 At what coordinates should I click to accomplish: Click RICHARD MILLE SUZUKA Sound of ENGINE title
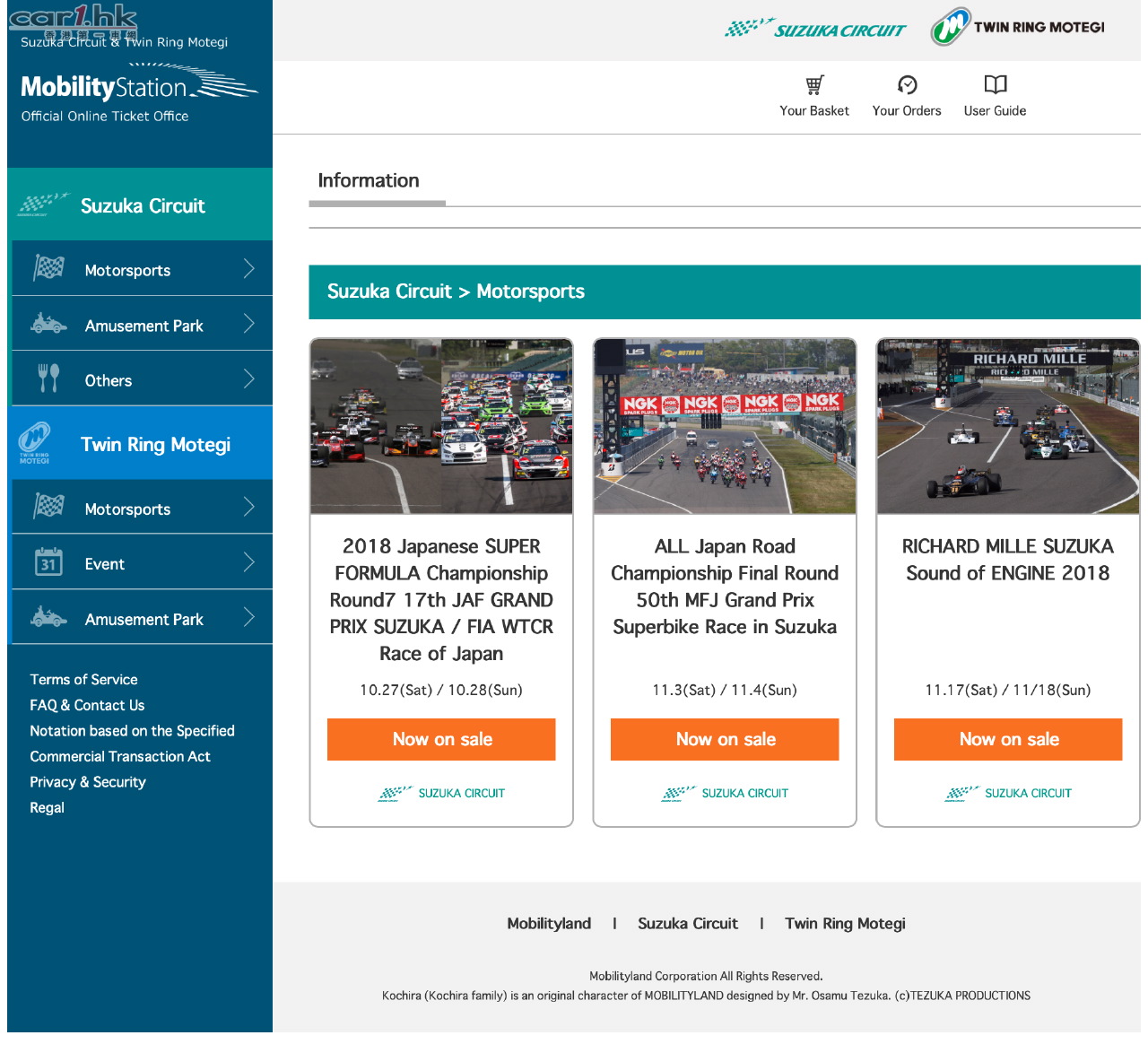point(1008,559)
